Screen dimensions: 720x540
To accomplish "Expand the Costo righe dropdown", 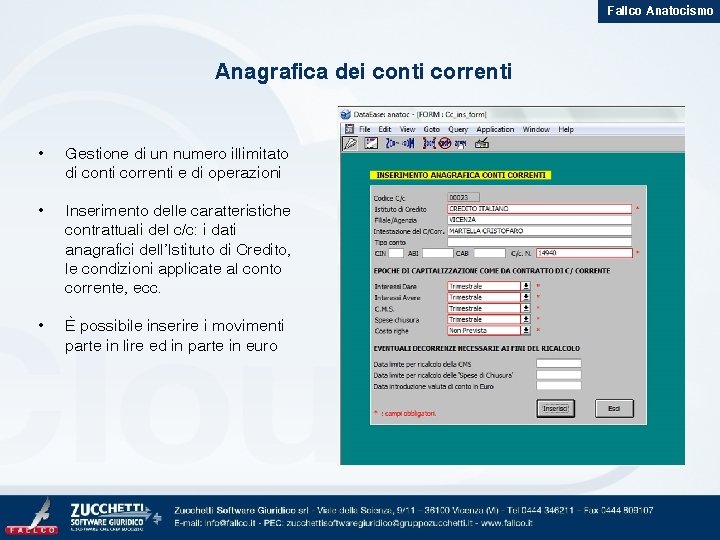I will [526, 330].
